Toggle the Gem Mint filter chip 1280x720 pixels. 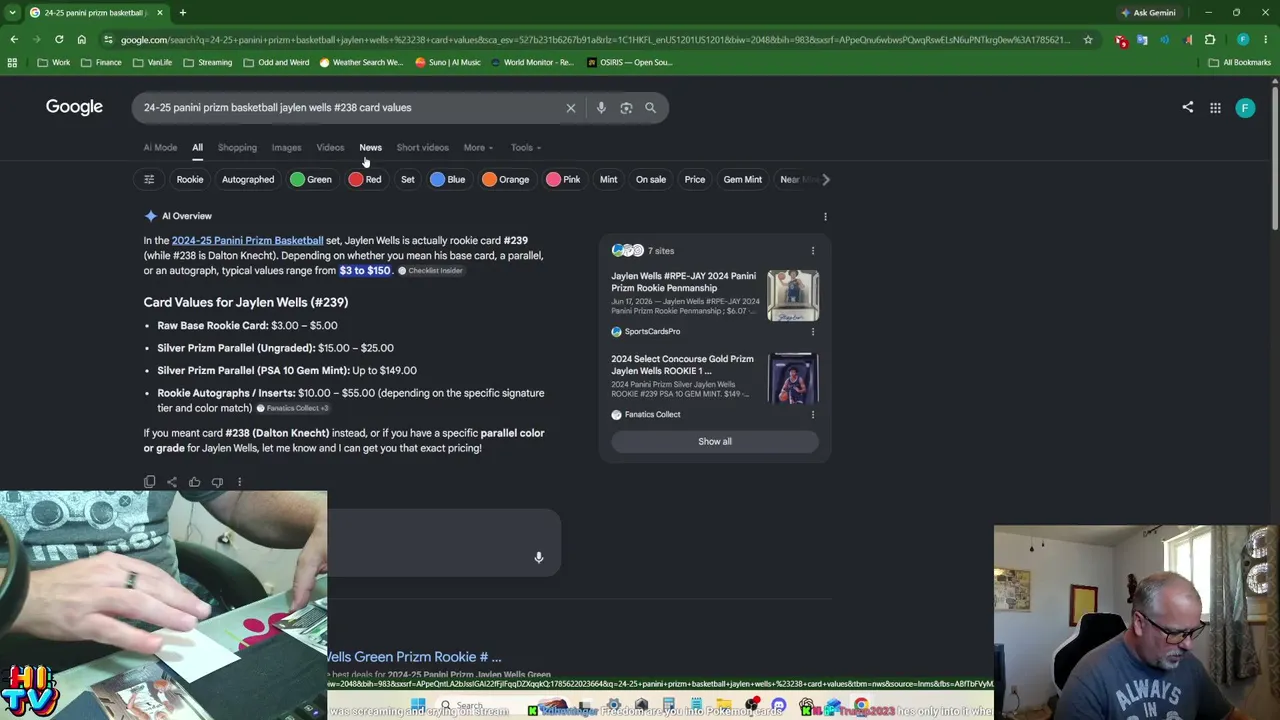click(x=743, y=180)
